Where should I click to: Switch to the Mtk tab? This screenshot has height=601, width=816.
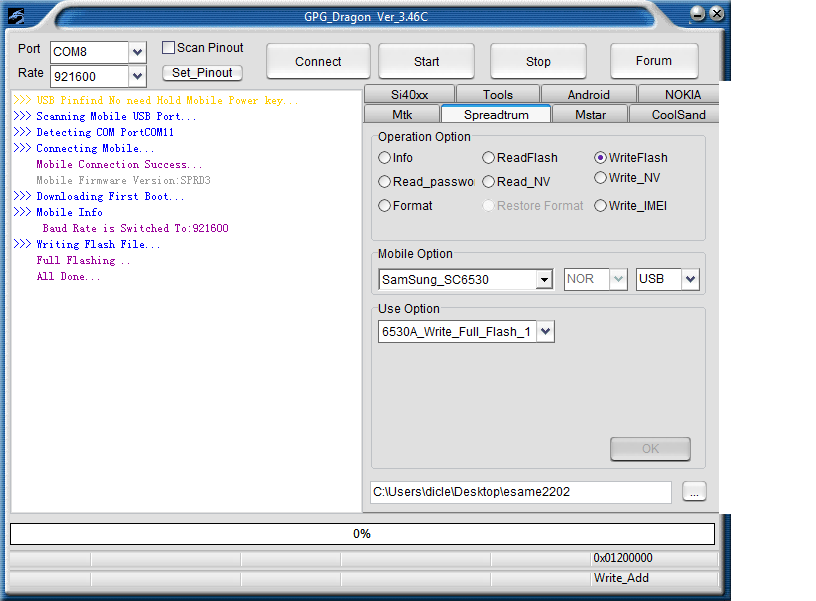coord(402,114)
